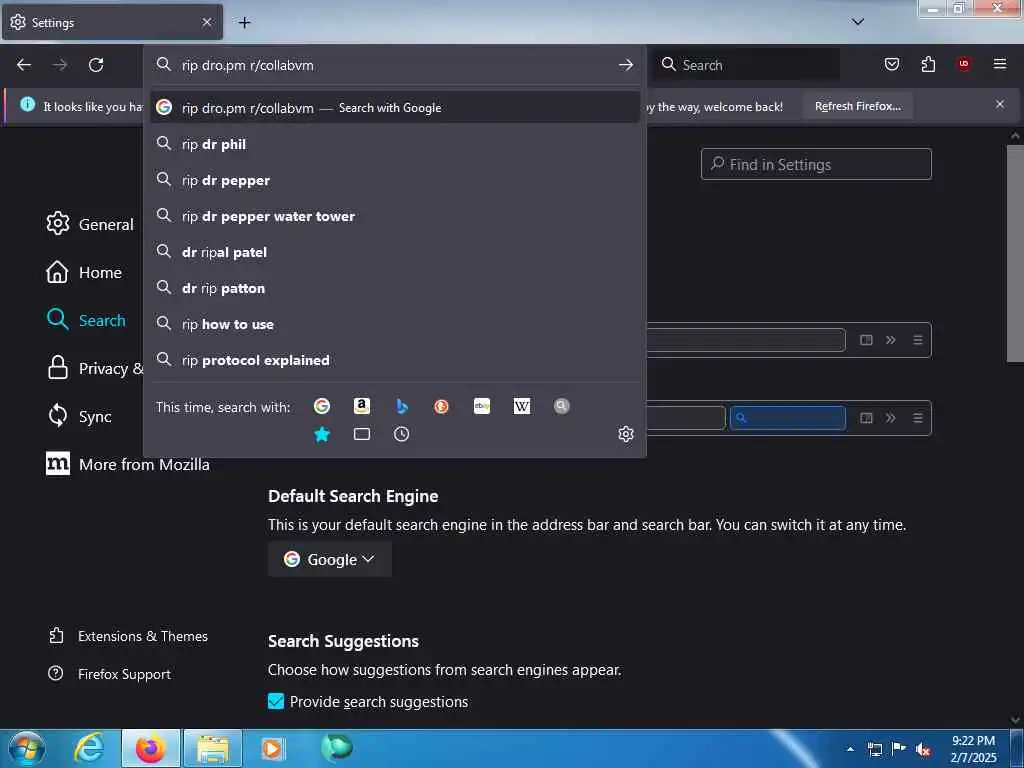Open search settings gear in dropdown
Viewport: 1024px width, 768px height.
tap(626, 434)
